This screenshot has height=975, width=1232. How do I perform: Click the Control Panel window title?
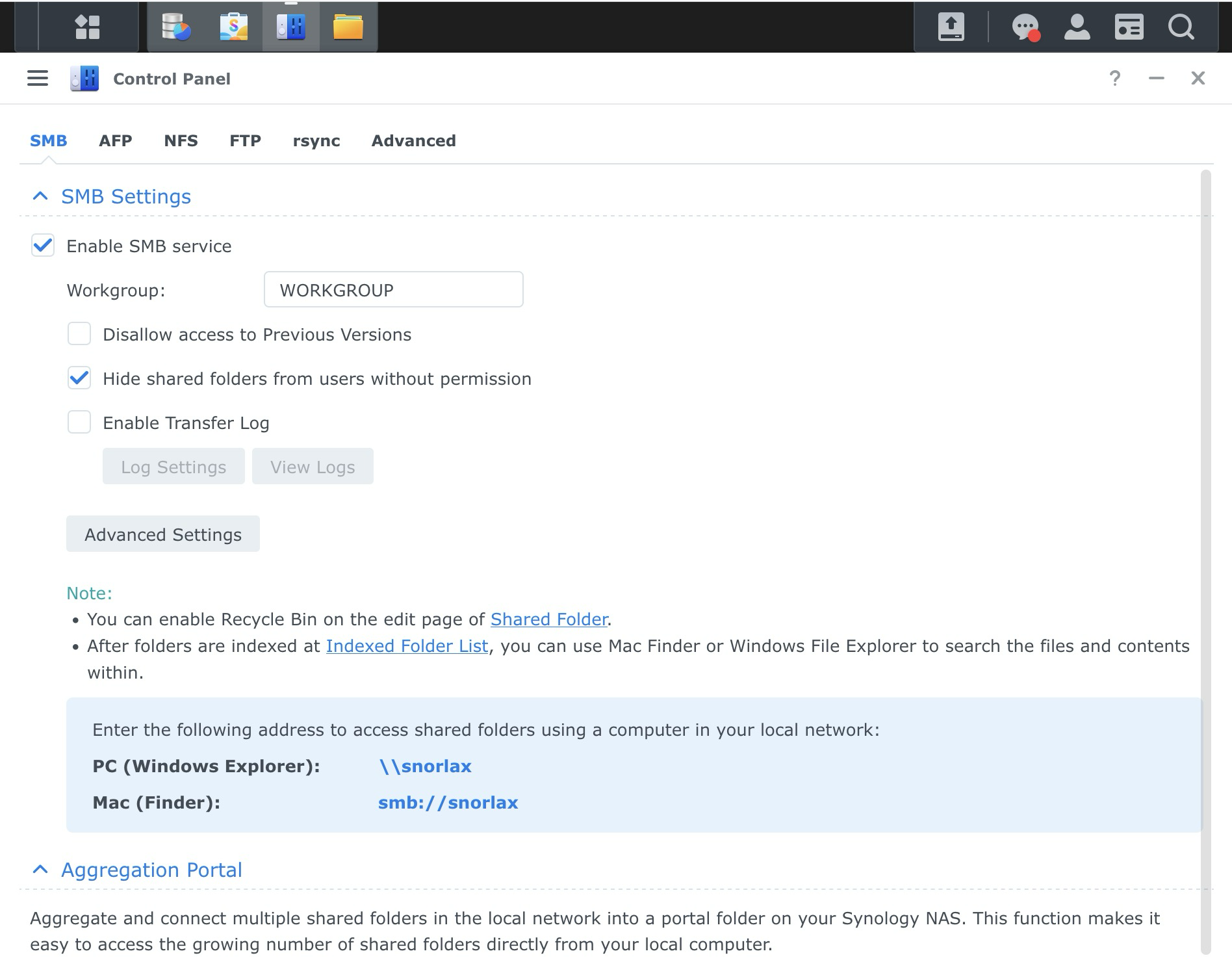tap(172, 79)
